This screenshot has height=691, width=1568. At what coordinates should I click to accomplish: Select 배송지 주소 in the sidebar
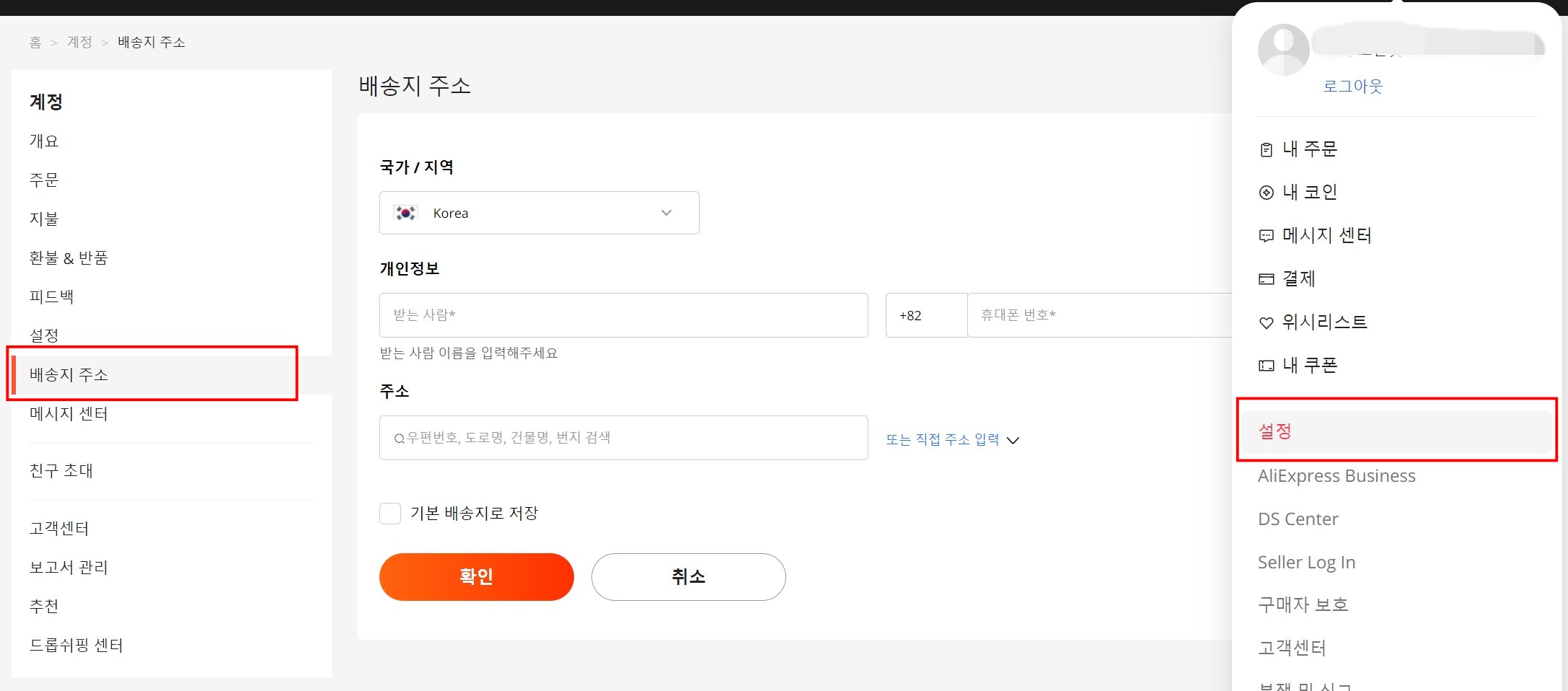[x=69, y=374]
